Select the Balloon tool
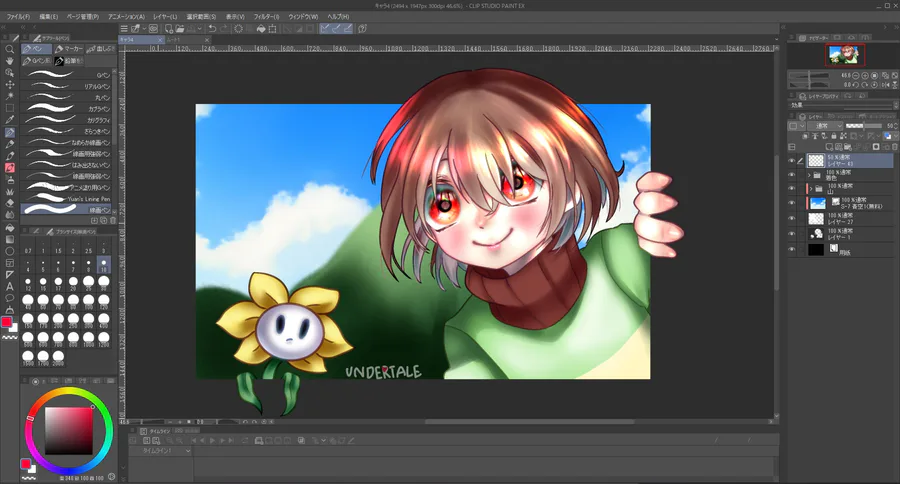Viewport: 900px width, 484px height. [x=10, y=299]
